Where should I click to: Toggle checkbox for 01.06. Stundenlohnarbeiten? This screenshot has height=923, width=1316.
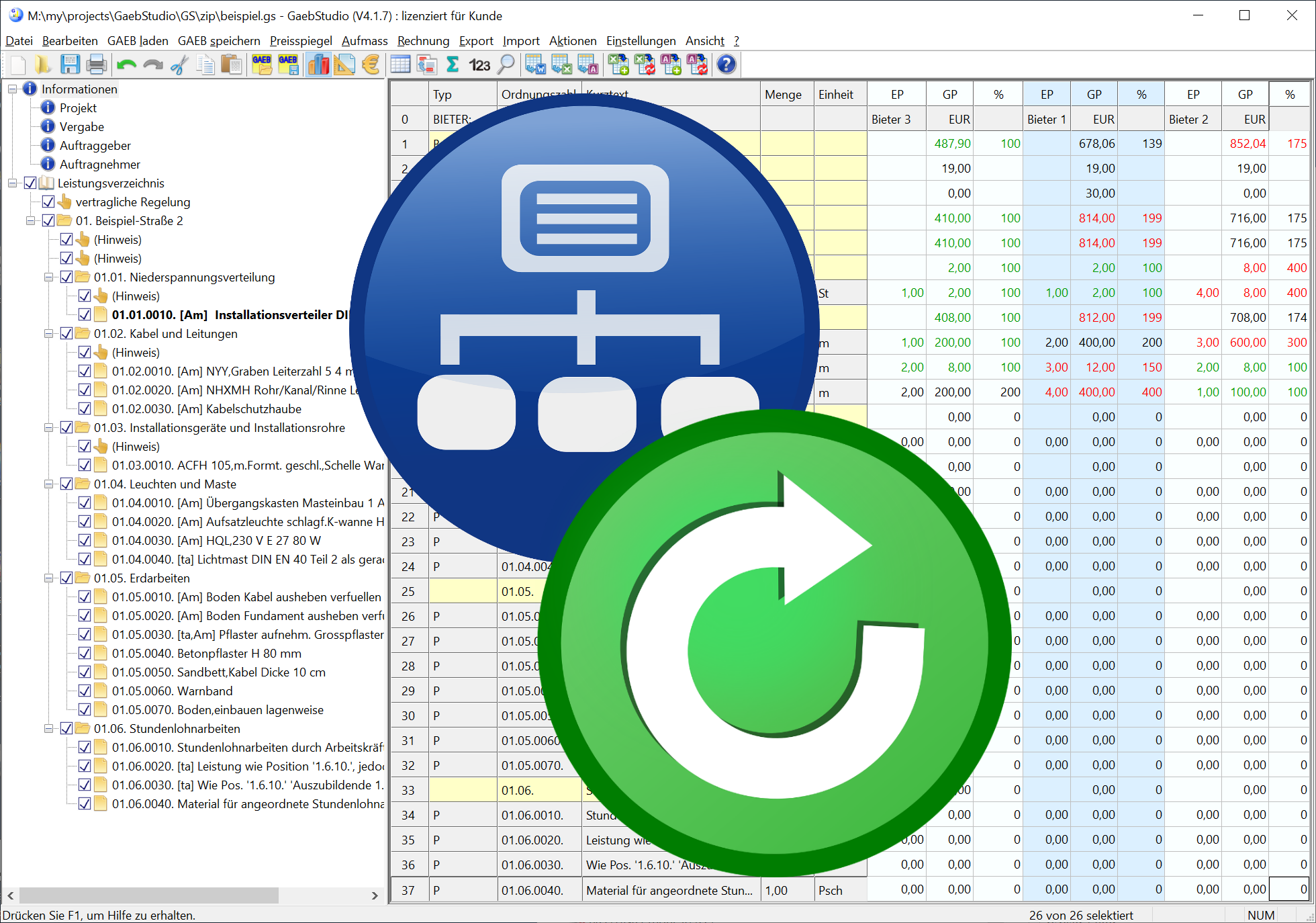pyautogui.click(x=66, y=728)
